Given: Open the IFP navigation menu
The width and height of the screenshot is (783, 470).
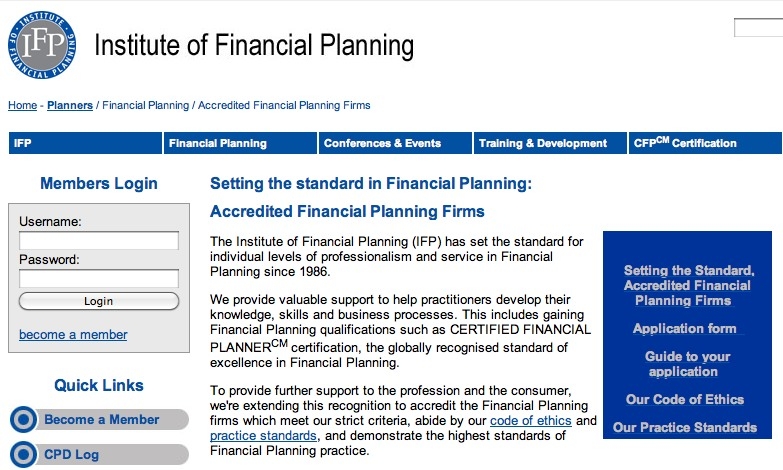Looking at the screenshot, I should pyautogui.click(x=85, y=143).
